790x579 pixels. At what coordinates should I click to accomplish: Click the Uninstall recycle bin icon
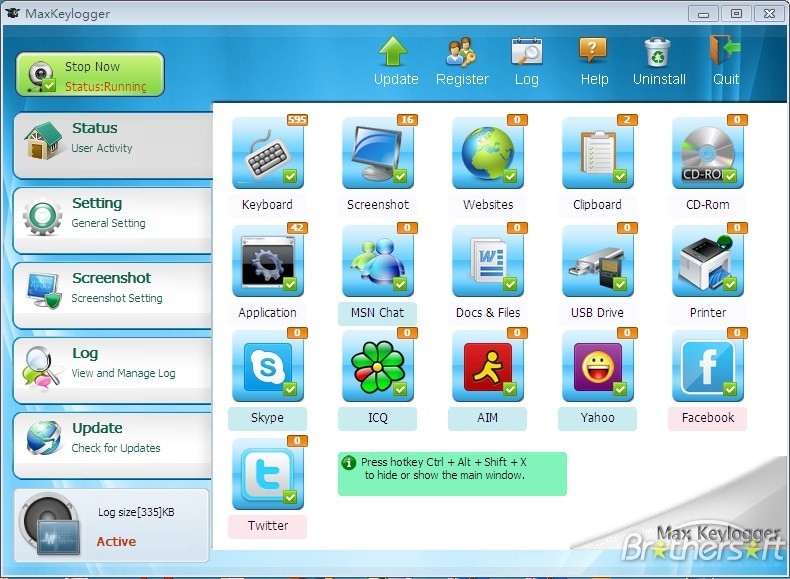[658, 52]
